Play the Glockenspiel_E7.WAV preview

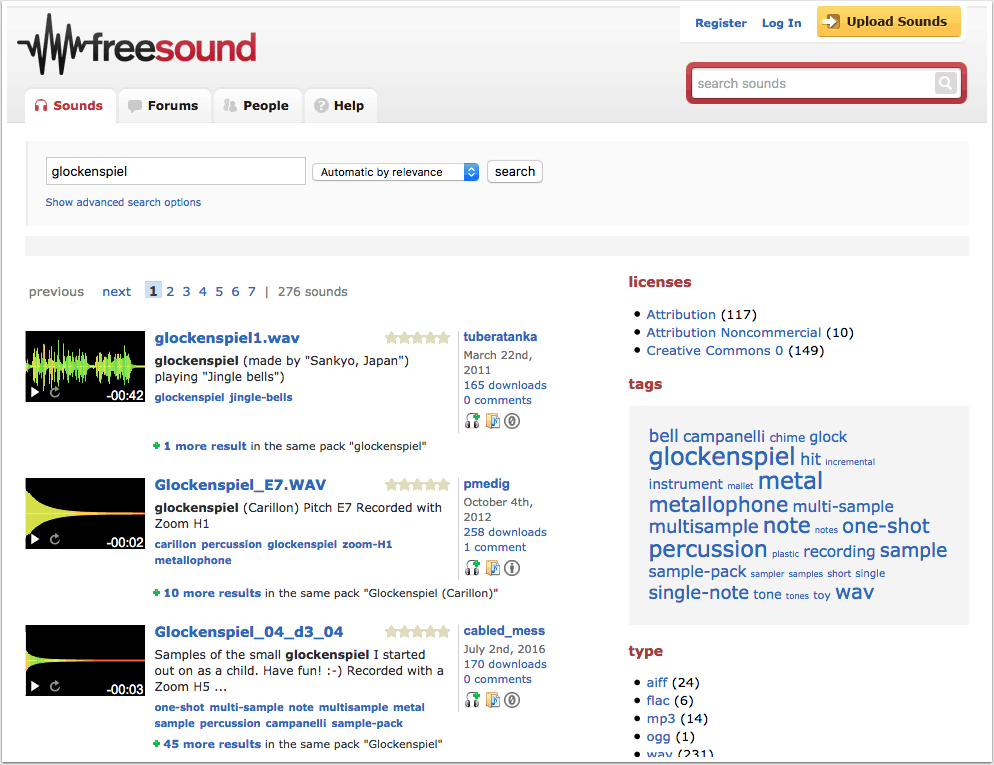(35, 540)
